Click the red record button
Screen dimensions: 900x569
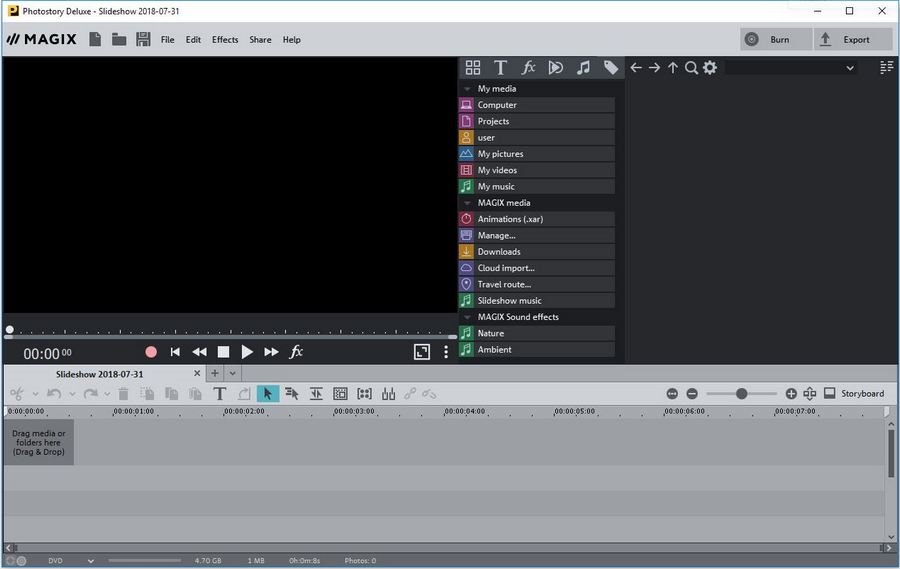pos(151,352)
